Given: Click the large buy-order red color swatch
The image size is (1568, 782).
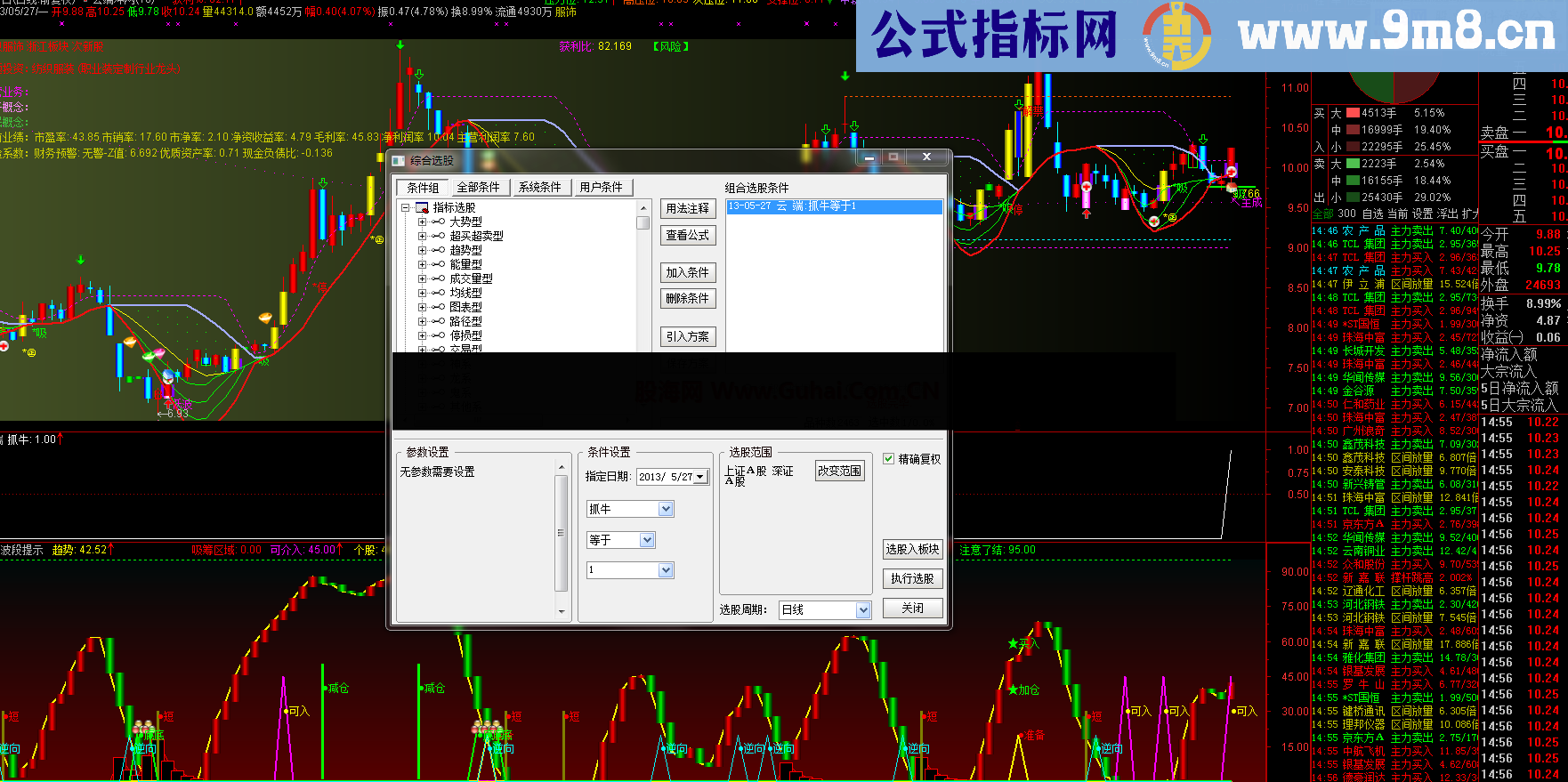Looking at the screenshot, I should click(x=1353, y=113).
